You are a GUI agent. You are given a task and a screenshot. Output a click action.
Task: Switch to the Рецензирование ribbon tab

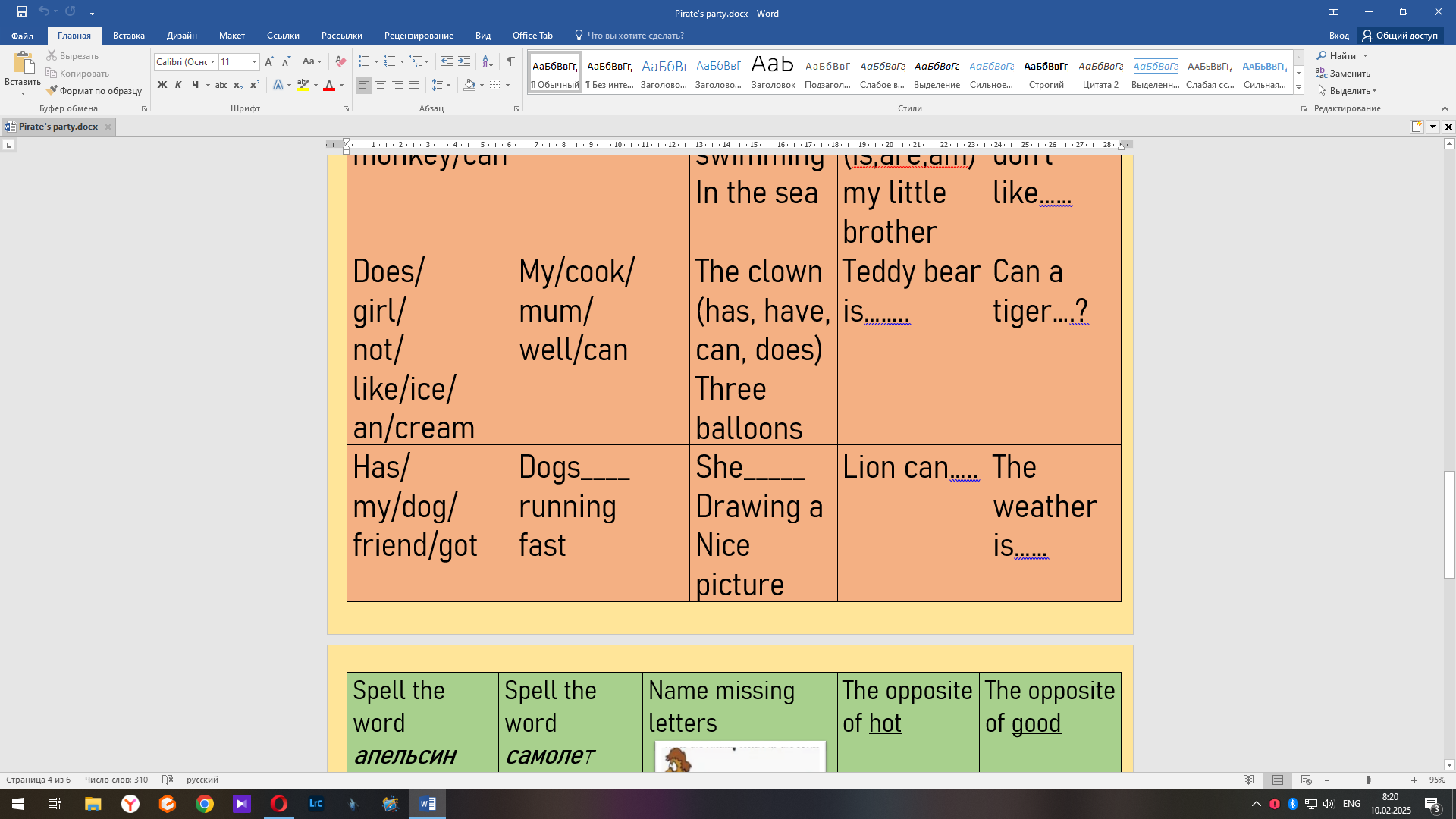[419, 35]
